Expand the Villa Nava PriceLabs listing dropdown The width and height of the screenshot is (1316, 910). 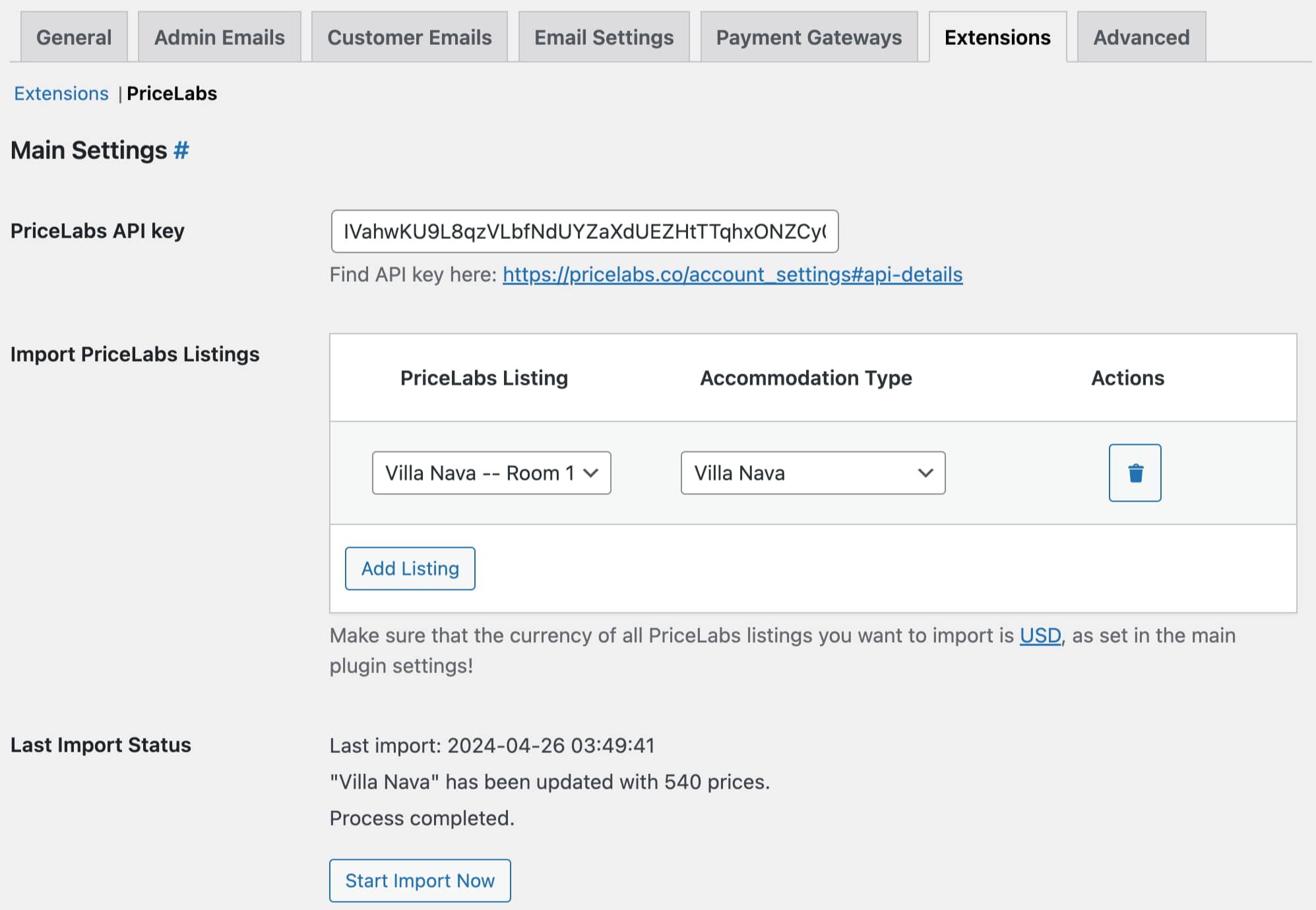tap(488, 472)
